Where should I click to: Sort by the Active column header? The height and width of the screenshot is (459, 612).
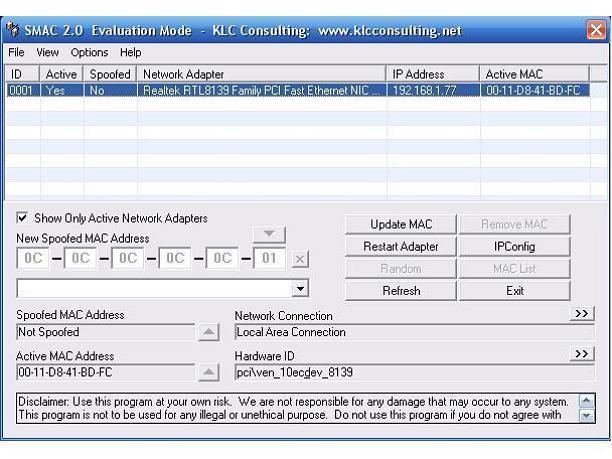(x=61, y=74)
